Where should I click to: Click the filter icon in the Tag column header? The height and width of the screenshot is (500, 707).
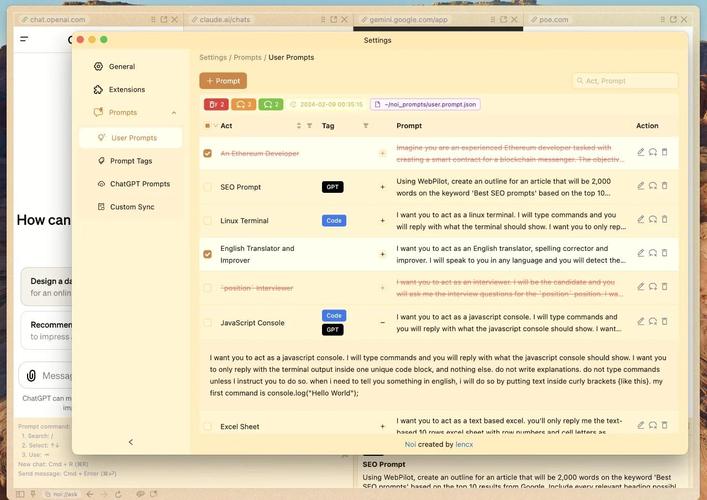point(366,126)
